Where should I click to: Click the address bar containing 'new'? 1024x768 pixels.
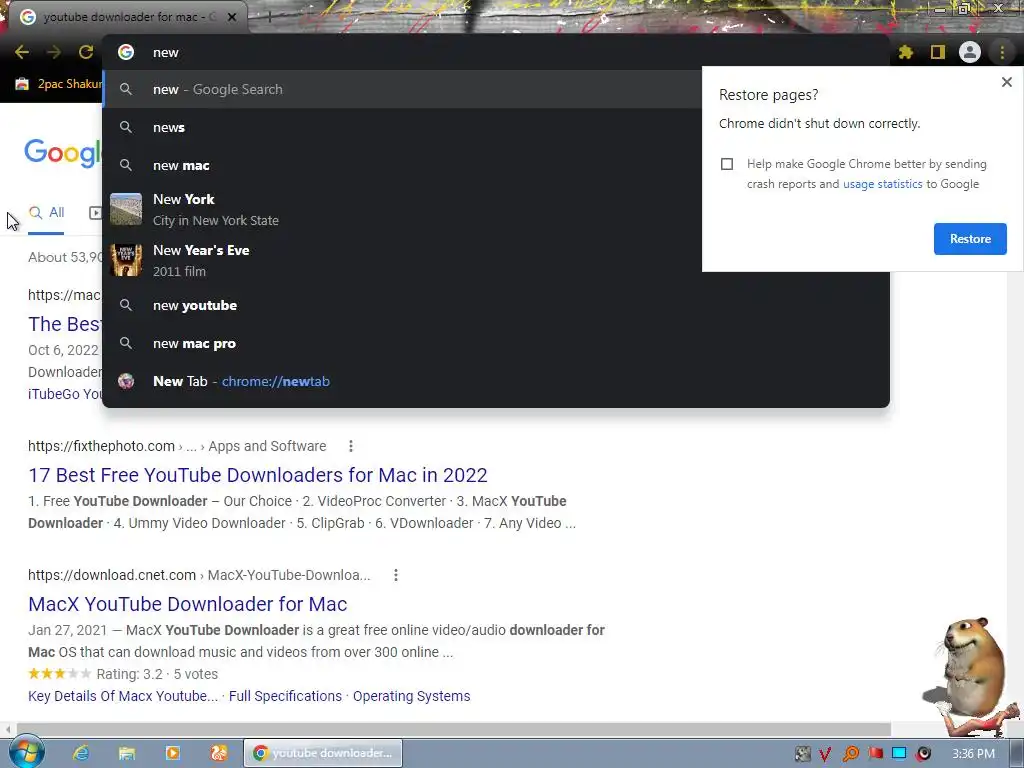[x=496, y=52]
